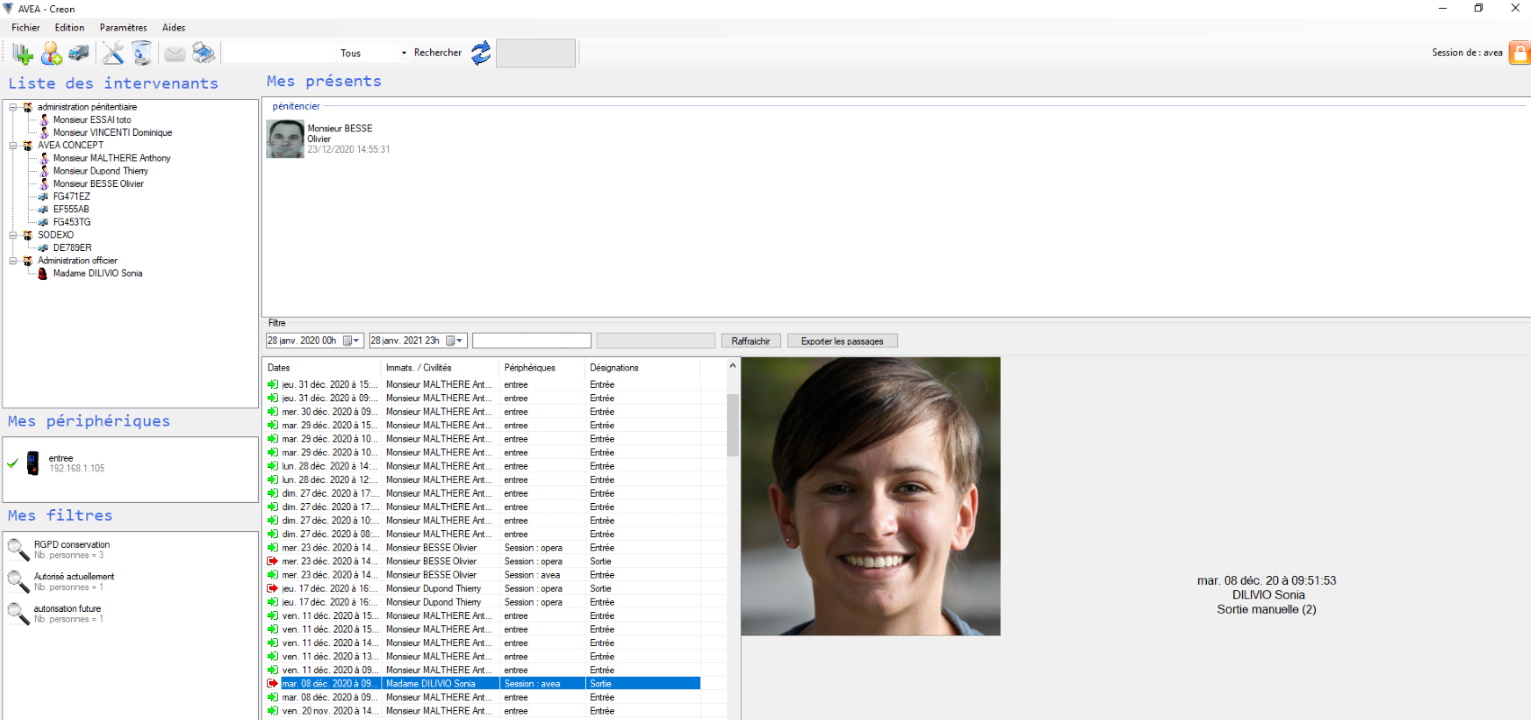This screenshot has width=1531, height=720.
Task: Click red exit arrow on 23 déc. BESSE Sortie row
Action: point(273,562)
